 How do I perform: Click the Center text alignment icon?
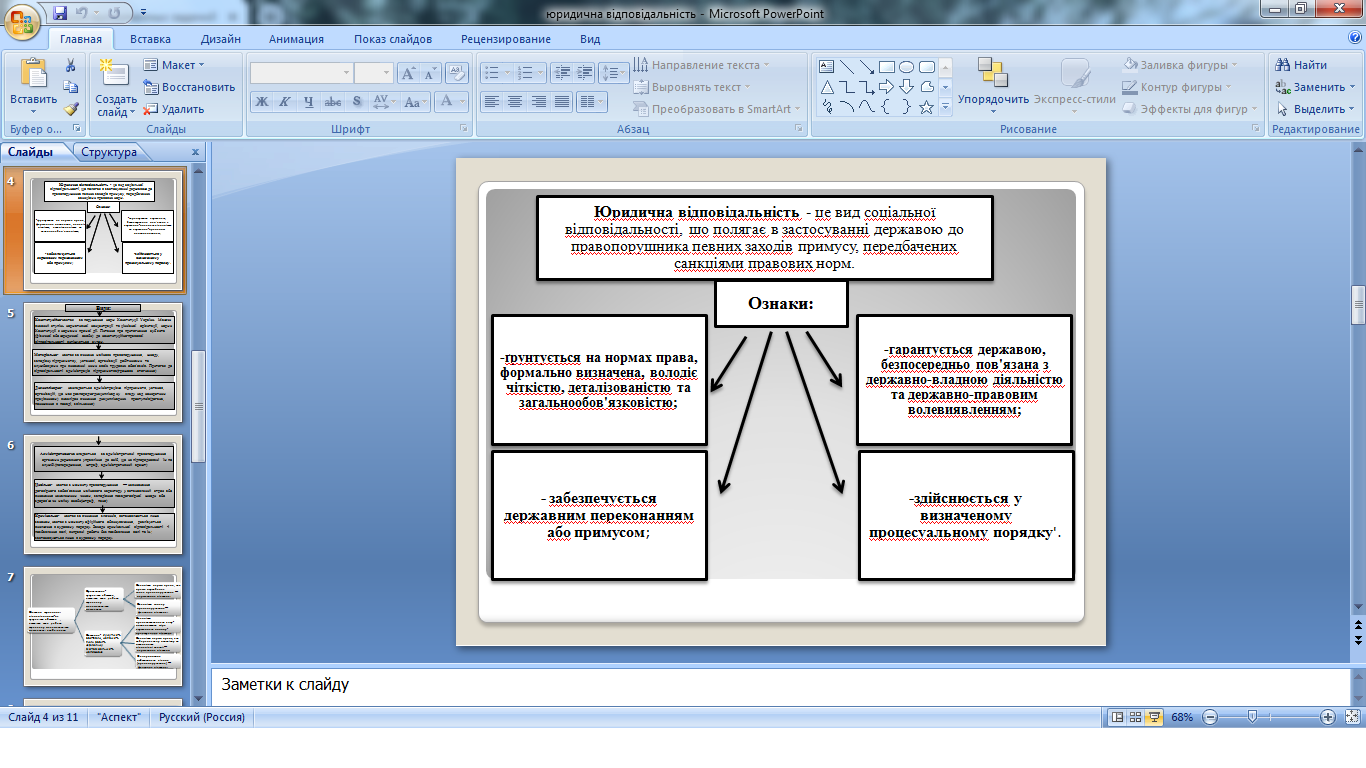tap(515, 101)
